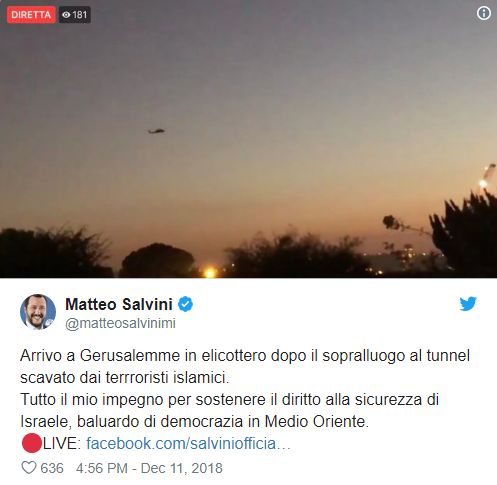This screenshot has height=485, width=497.
Task: Click the LIVE text label
Action: pyautogui.click(x=62, y=444)
